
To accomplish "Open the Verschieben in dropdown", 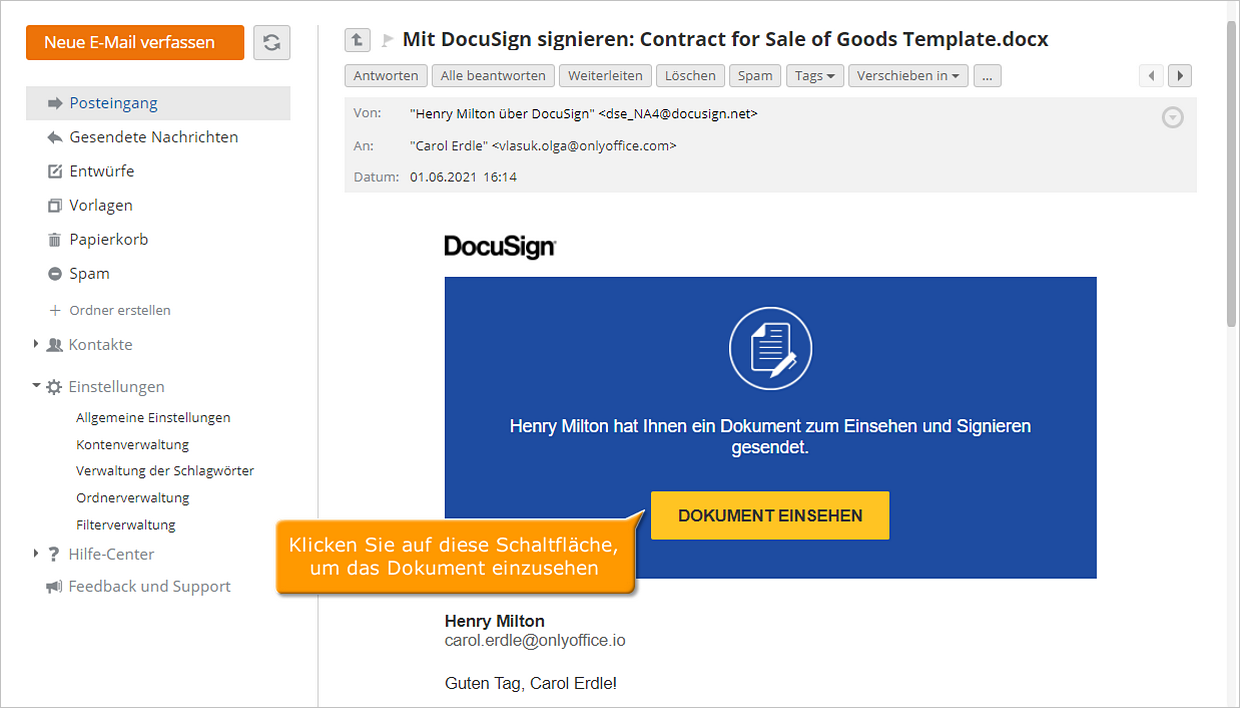I will tap(908, 75).
